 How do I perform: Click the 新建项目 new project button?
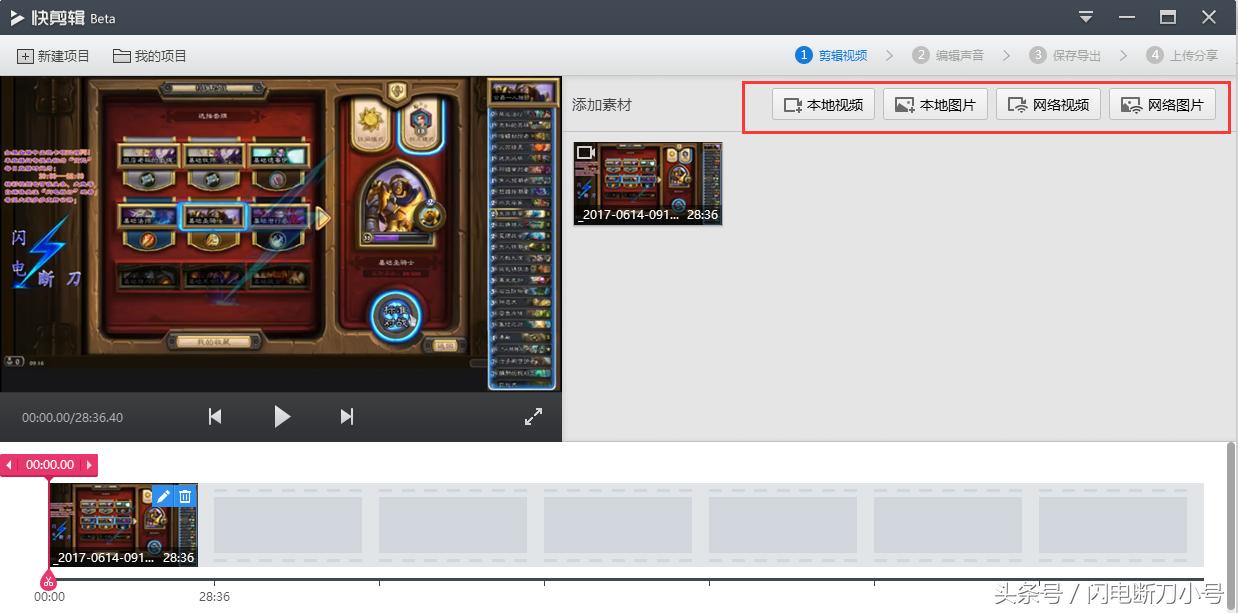pyautogui.click(x=54, y=56)
